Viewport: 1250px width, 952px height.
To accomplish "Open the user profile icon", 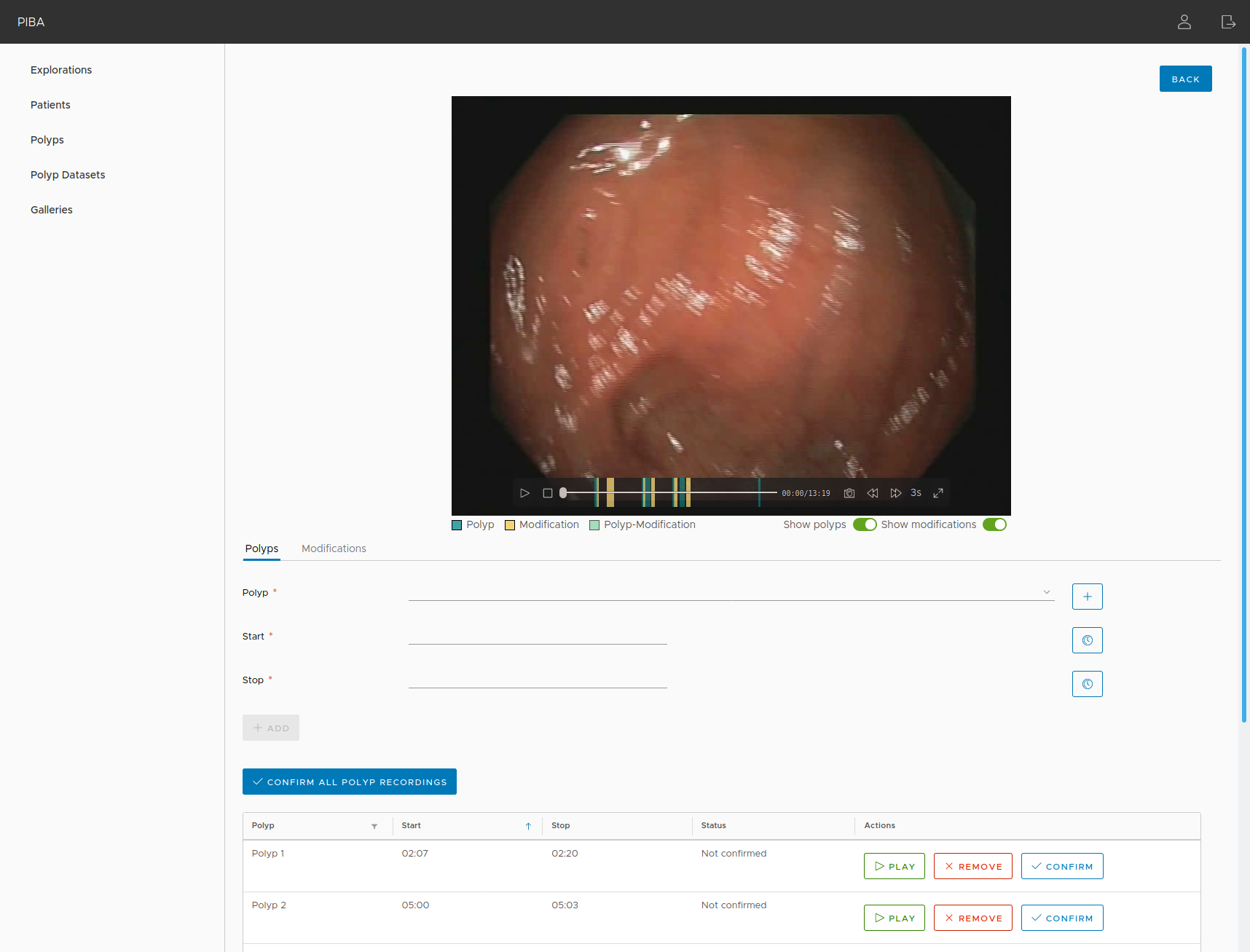I will [1184, 22].
